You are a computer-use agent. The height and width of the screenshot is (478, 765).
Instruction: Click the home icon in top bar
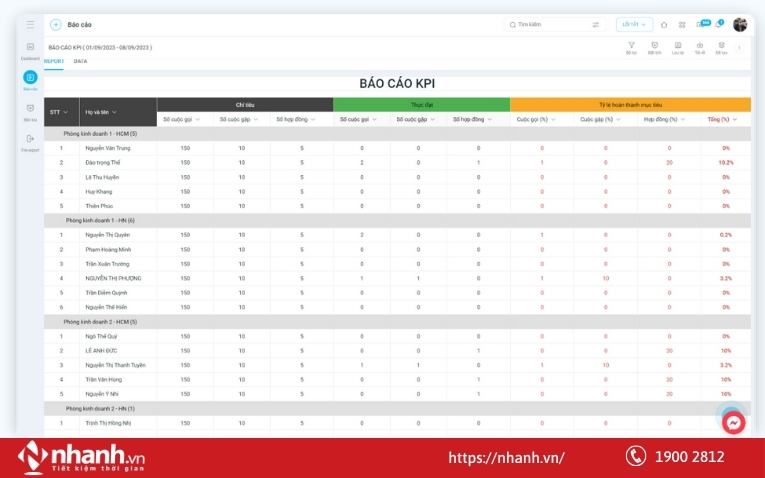click(x=664, y=24)
